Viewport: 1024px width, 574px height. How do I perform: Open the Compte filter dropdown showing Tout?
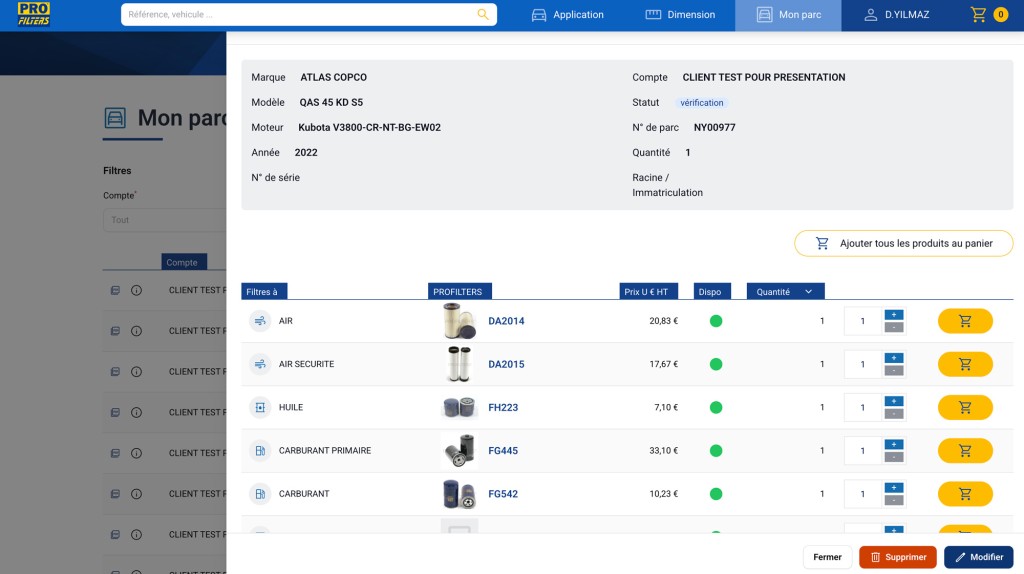click(165, 220)
